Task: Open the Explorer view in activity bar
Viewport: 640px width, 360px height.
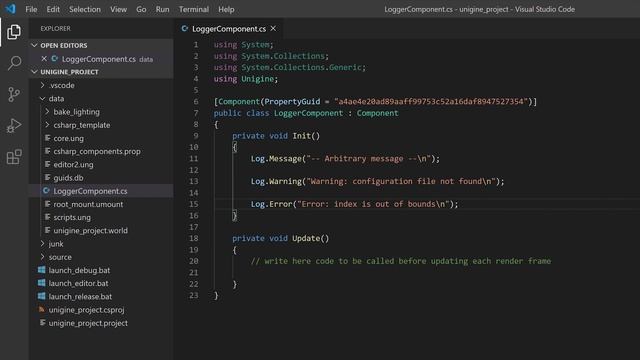Action: click(14, 32)
